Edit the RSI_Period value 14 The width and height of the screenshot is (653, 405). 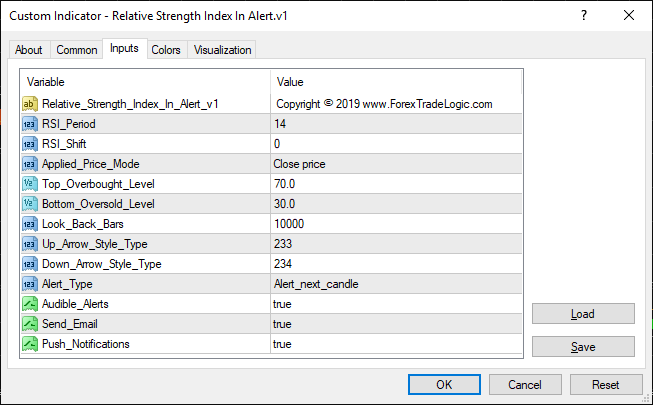click(x=395, y=124)
